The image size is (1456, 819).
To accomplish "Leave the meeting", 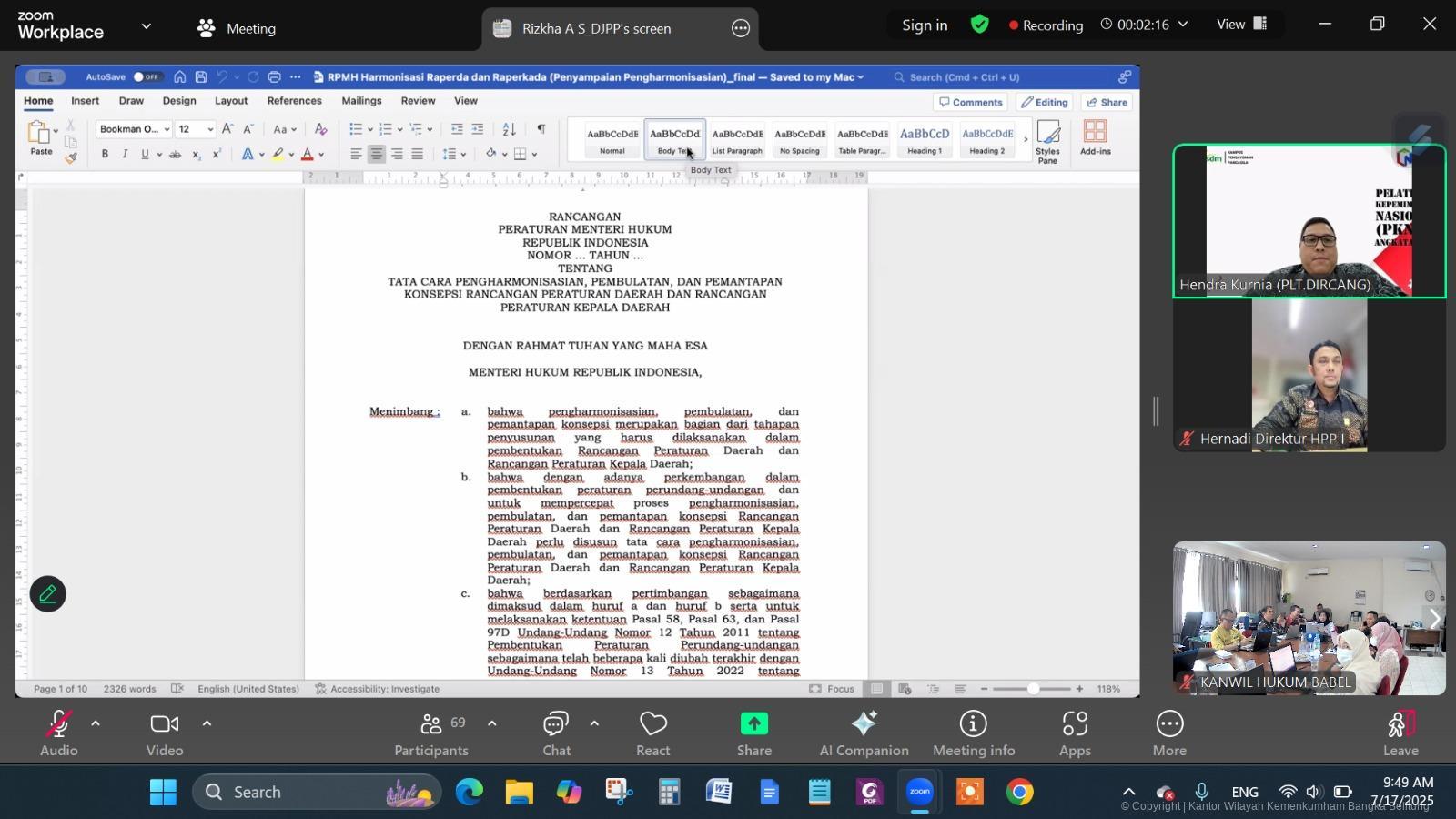I will coord(1400,733).
